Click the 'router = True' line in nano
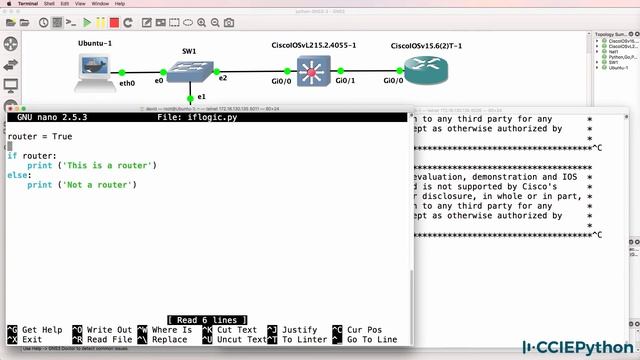Image resolution: width=640 pixels, height=360 pixels. [40, 136]
